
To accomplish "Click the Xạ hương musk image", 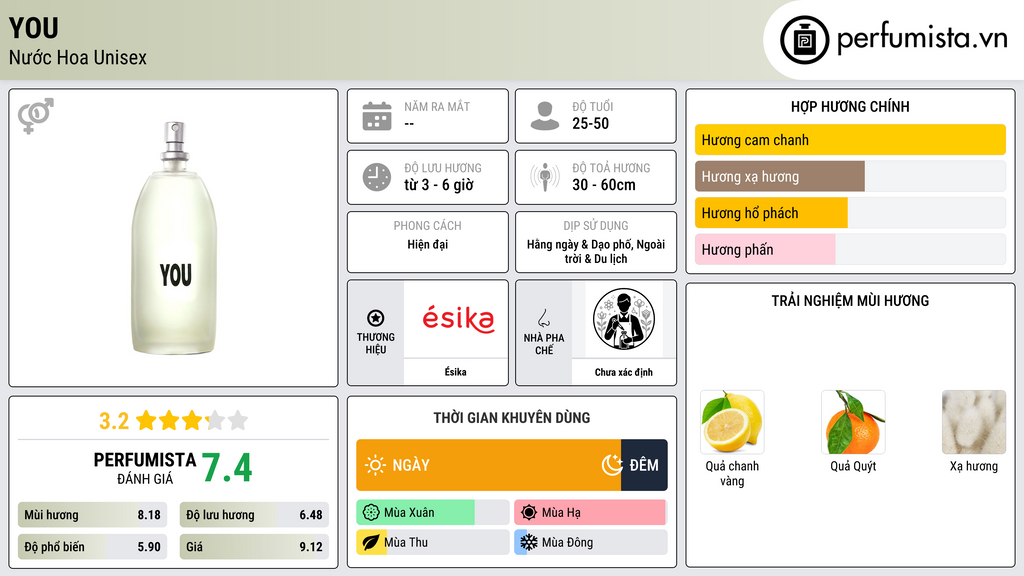I will 974,422.
